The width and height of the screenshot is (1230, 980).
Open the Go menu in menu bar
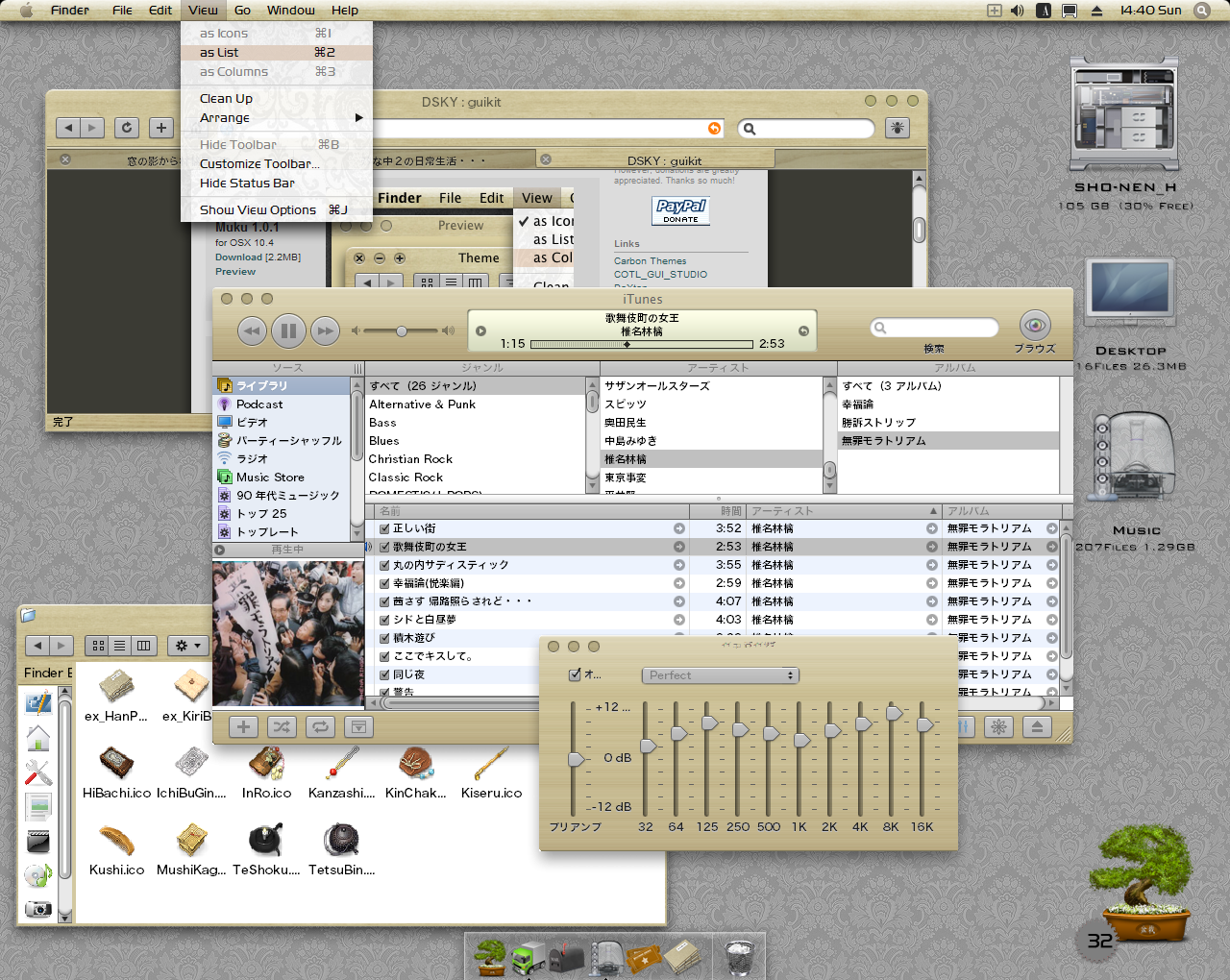(242, 11)
